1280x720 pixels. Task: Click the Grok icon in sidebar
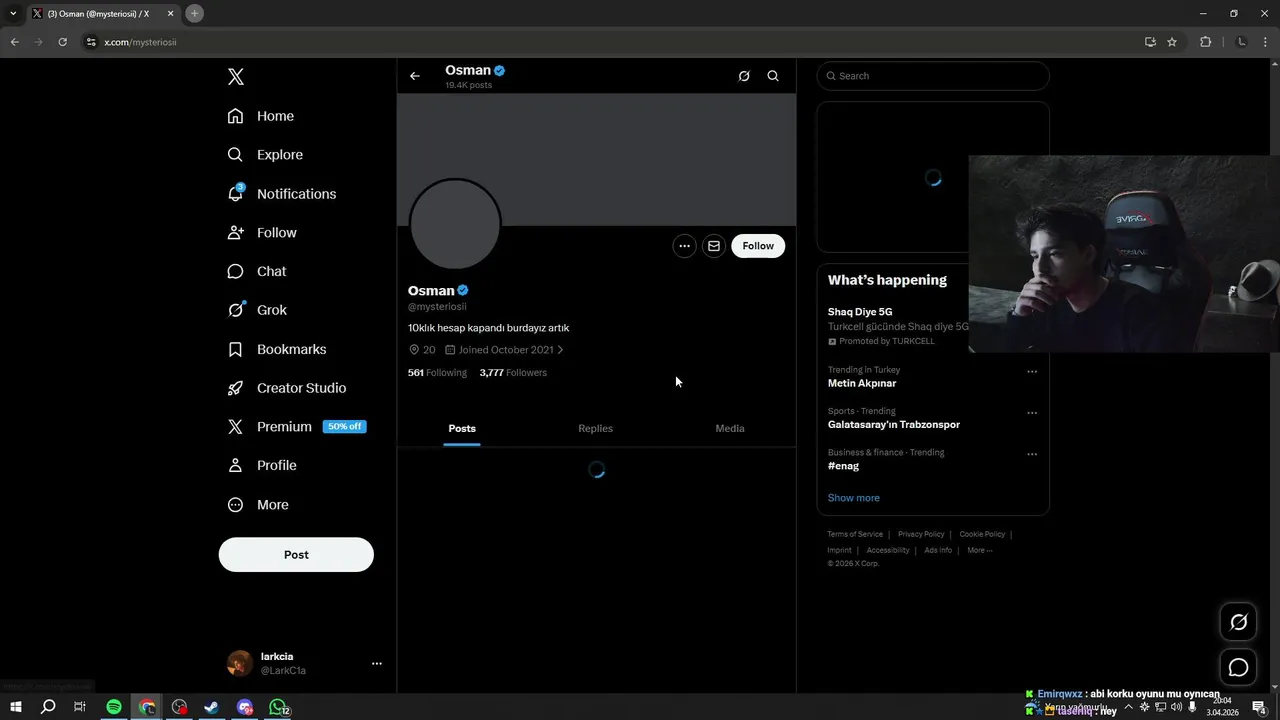(x=235, y=310)
